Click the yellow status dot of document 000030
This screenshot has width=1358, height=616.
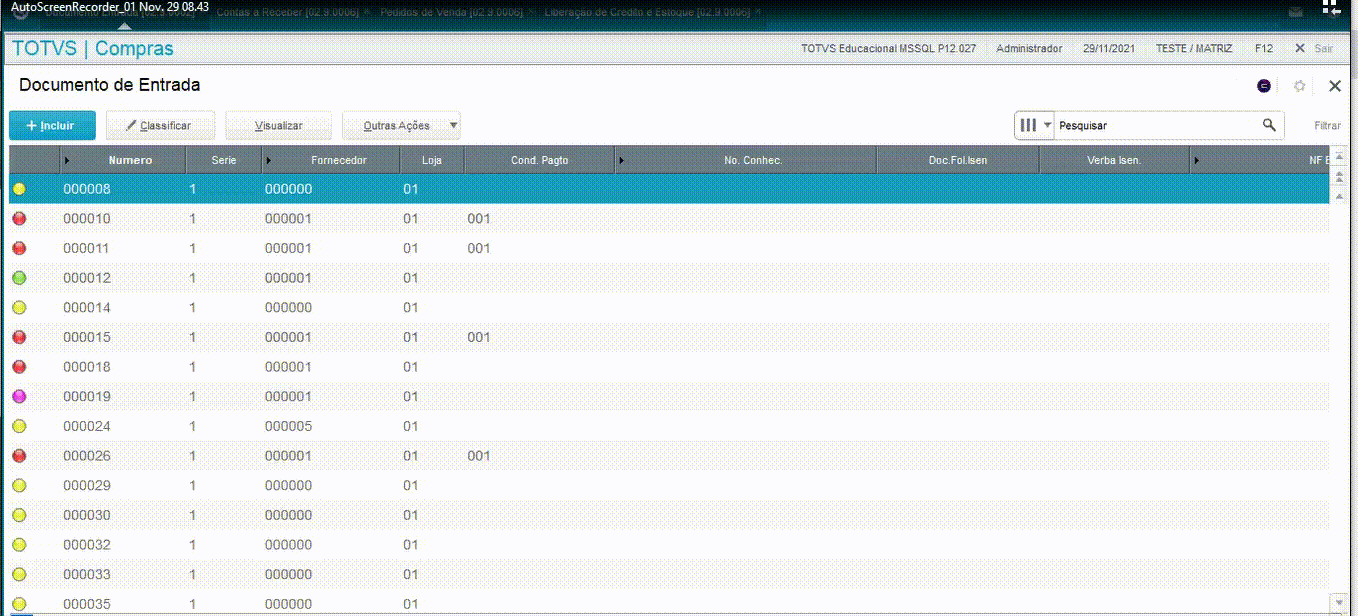[19, 515]
